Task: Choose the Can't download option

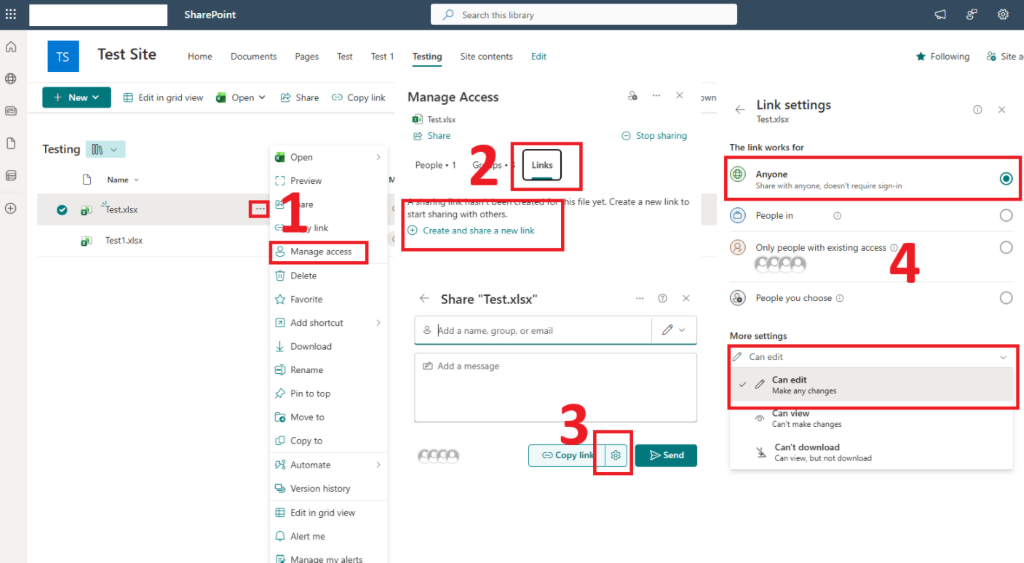Action: coord(871,452)
